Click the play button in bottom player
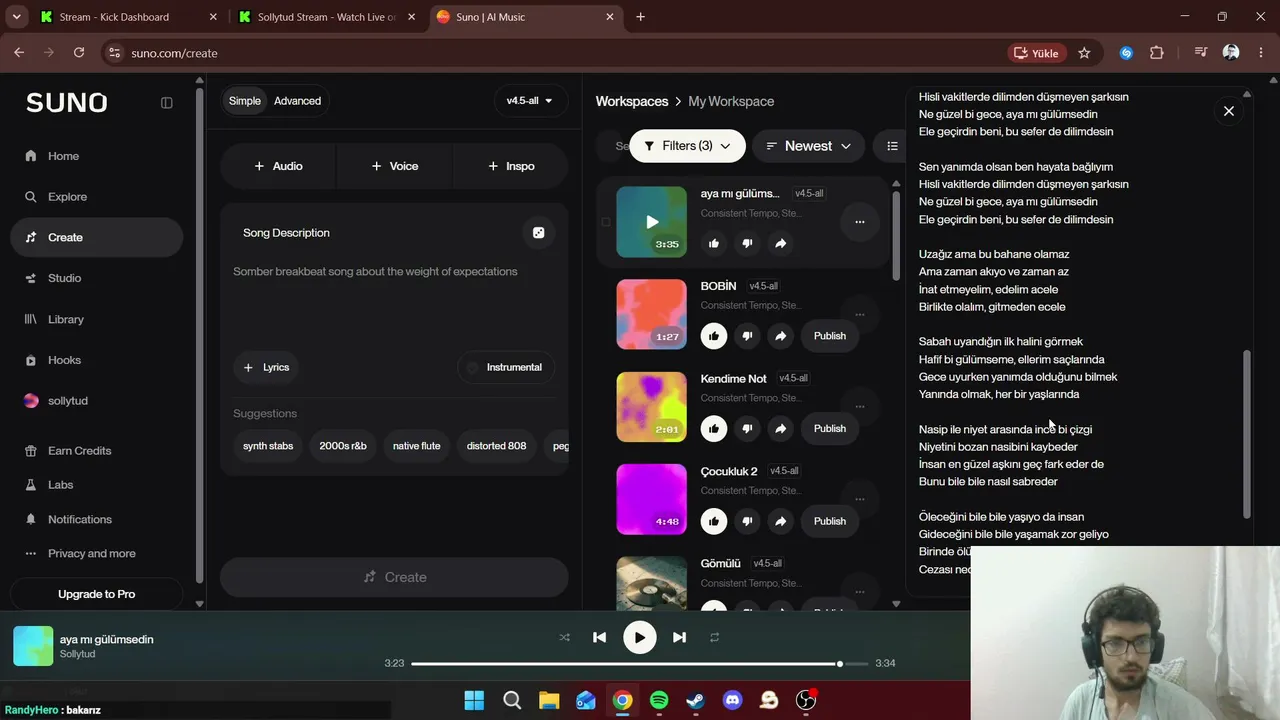This screenshot has width=1280, height=720. point(639,637)
